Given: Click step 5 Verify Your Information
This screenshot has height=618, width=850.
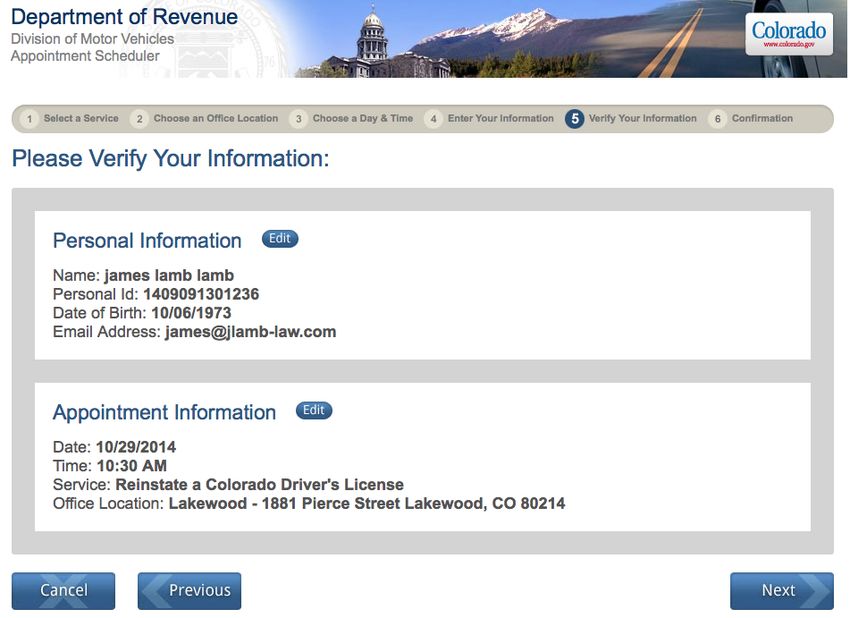Looking at the screenshot, I should 631,118.
